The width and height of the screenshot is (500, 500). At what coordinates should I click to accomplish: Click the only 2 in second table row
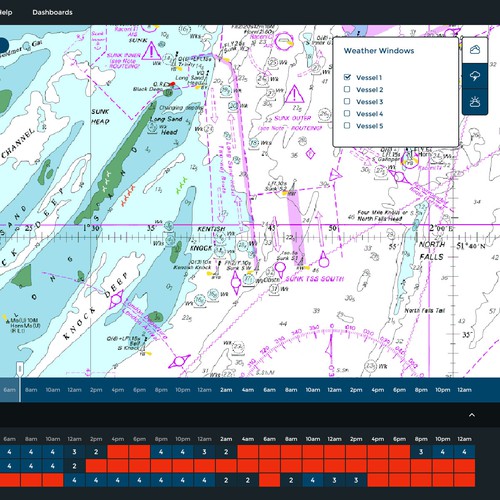pyautogui.click(x=74, y=466)
